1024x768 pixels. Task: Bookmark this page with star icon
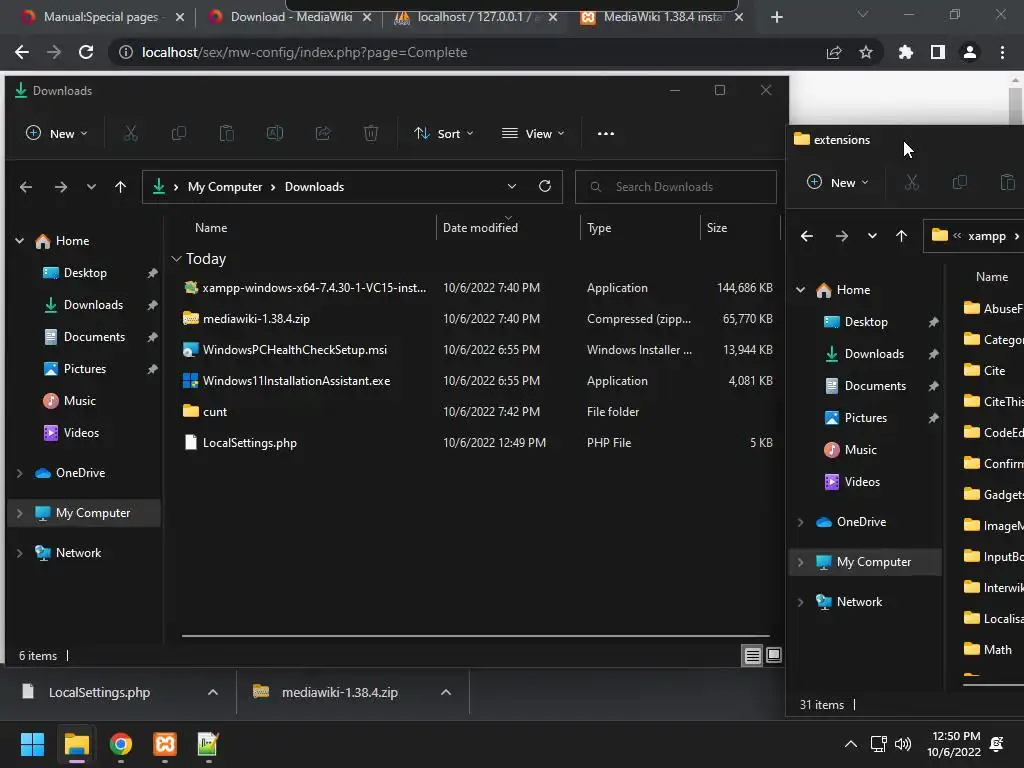point(866,52)
